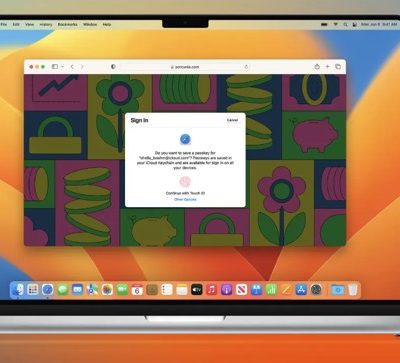Open the View menu
The width and height of the screenshot is (400, 363).
tap(29, 24)
